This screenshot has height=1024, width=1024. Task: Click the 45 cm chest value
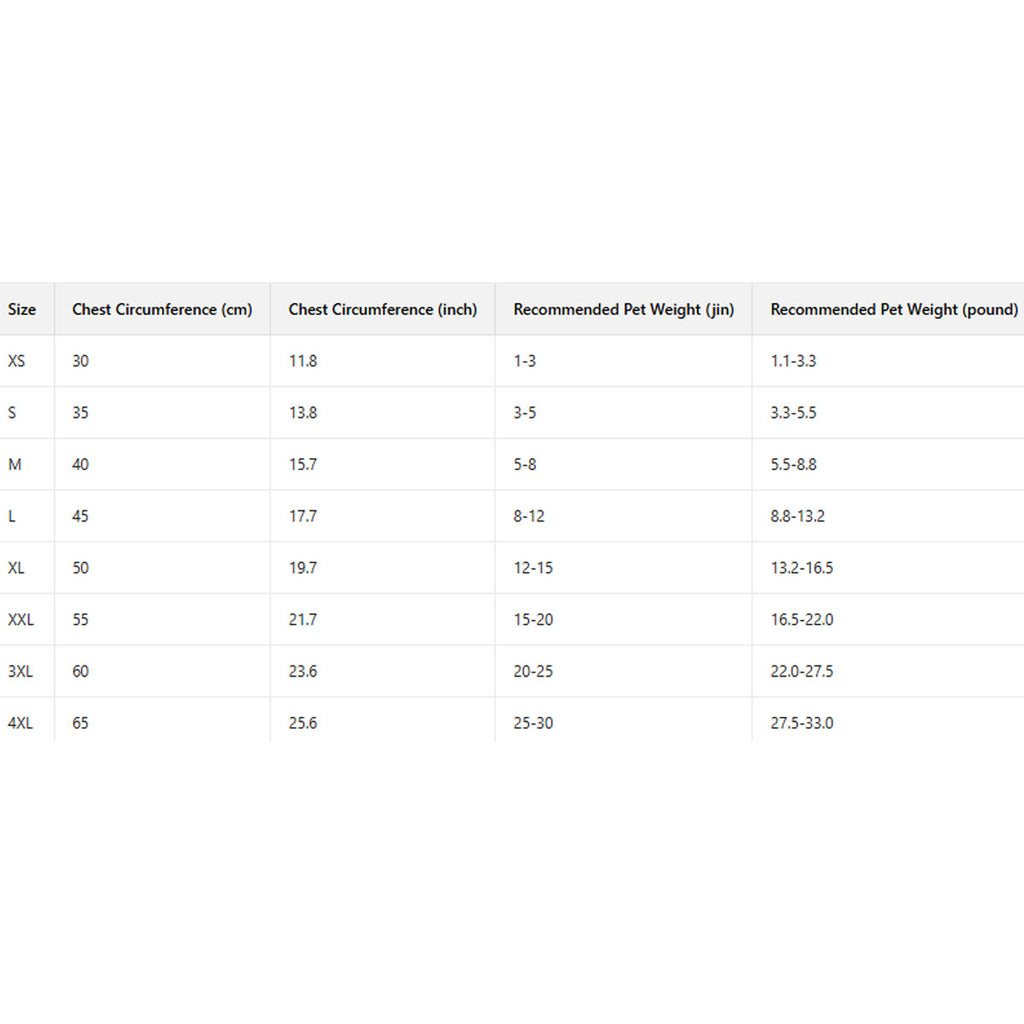[80, 517]
